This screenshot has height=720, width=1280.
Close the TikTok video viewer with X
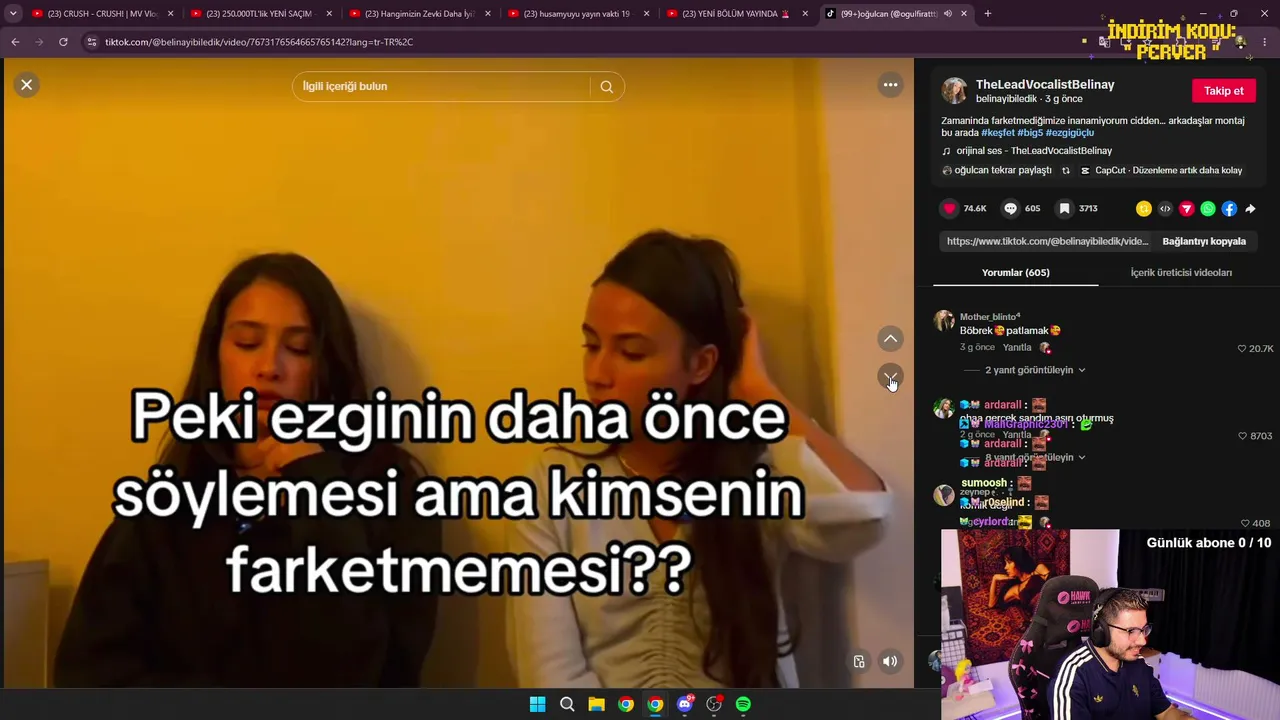[x=27, y=85]
